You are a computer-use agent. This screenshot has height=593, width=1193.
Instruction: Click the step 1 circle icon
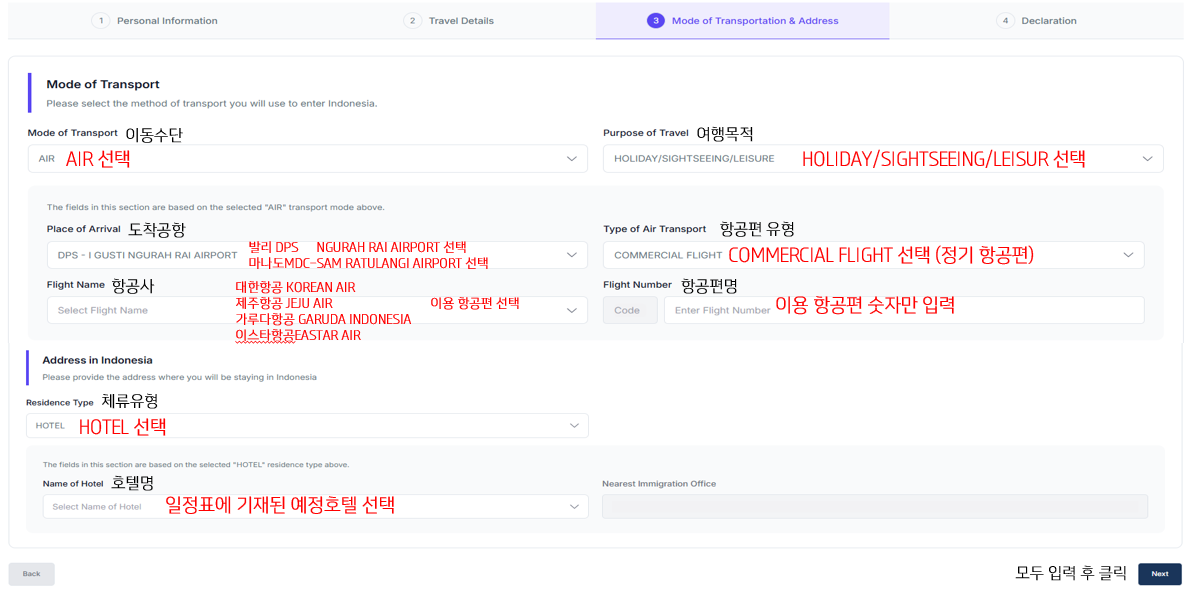click(99, 21)
